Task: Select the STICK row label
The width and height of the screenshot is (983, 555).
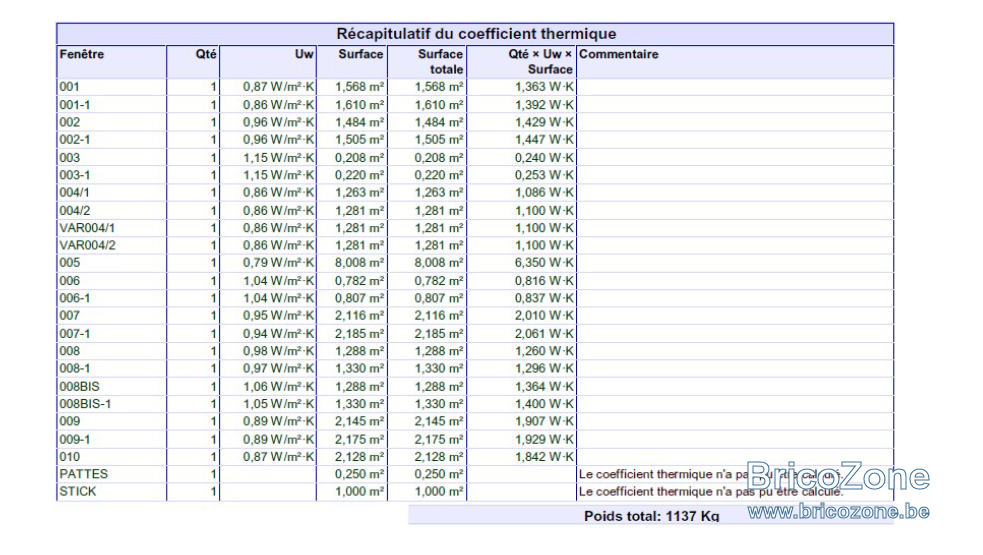Action: pyautogui.click(x=78, y=492)
